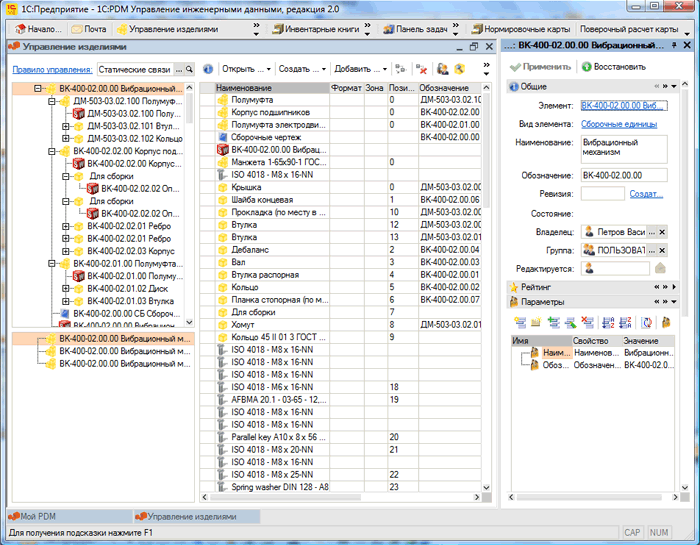Expand the Рейтинг section arrow
Screen dimensions: 700x545
click(674, 287)
